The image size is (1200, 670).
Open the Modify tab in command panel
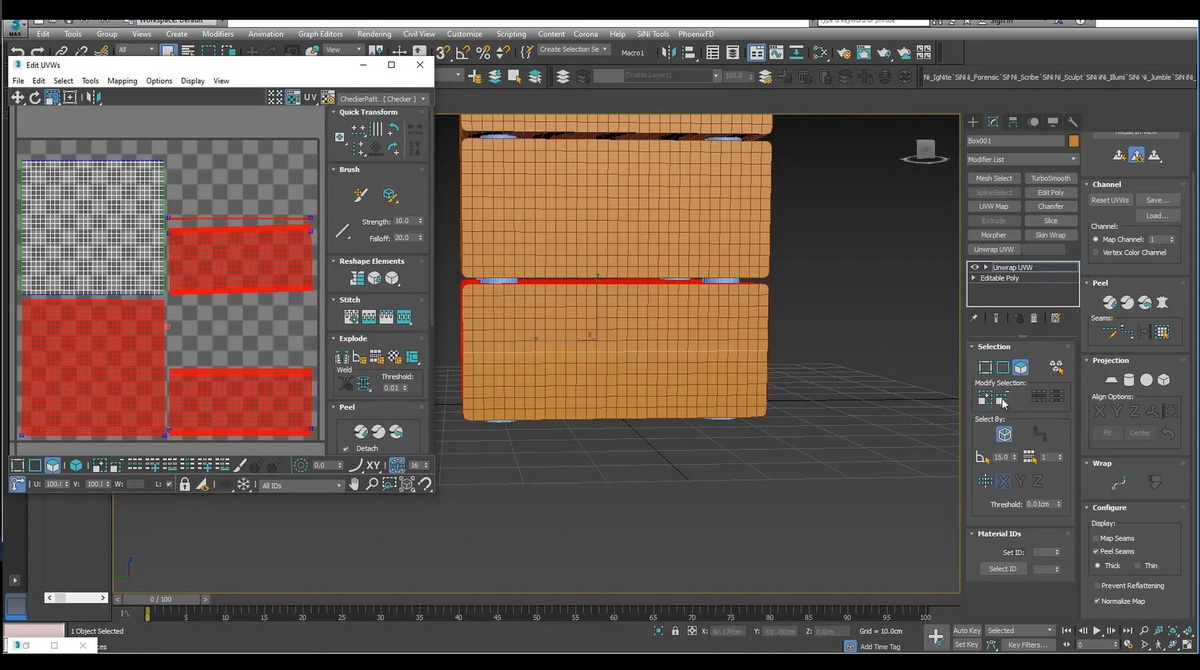coord(993,122)
